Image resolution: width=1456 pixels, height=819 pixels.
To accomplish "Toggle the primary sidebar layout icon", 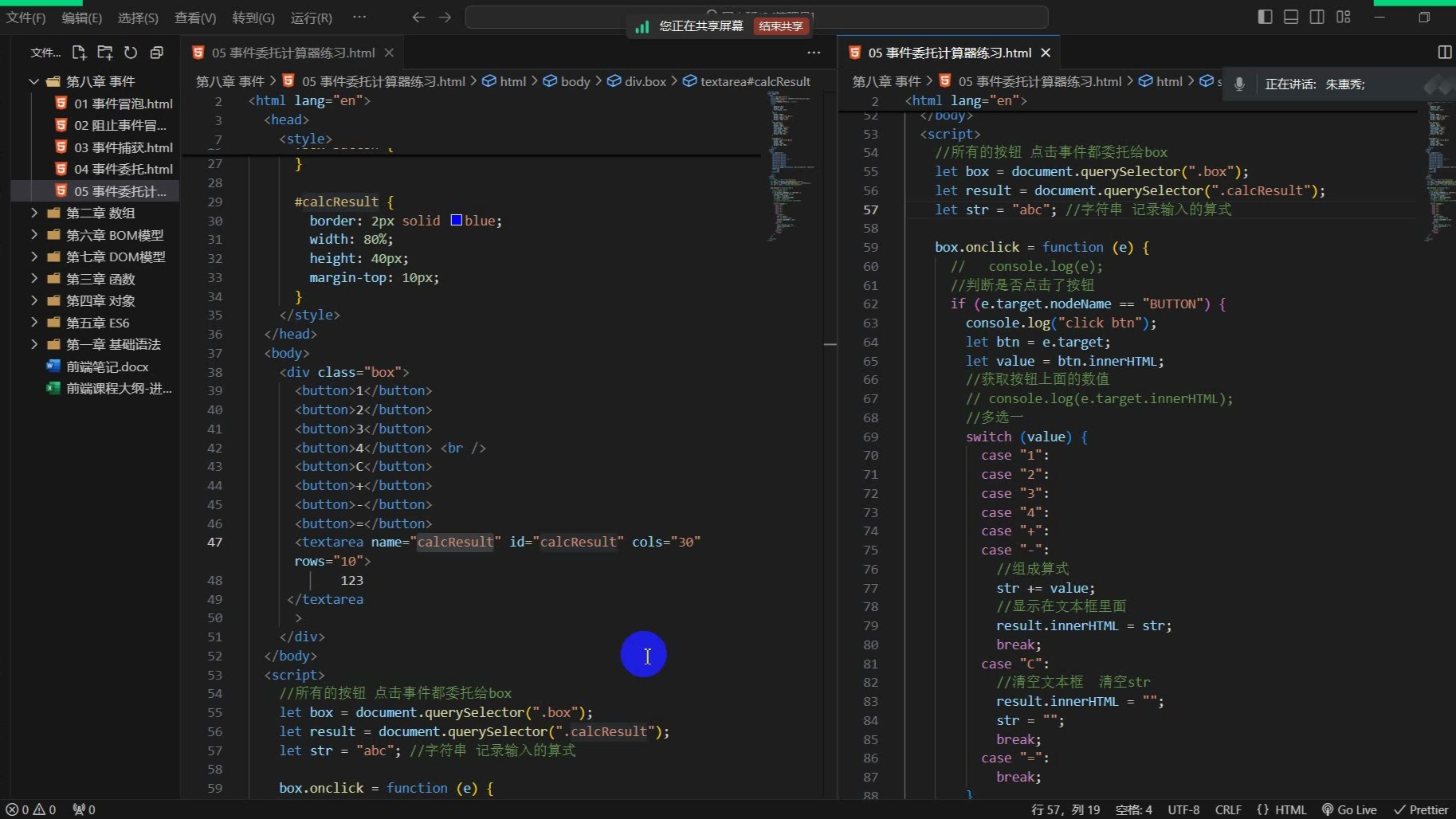I will (1265, 17).
